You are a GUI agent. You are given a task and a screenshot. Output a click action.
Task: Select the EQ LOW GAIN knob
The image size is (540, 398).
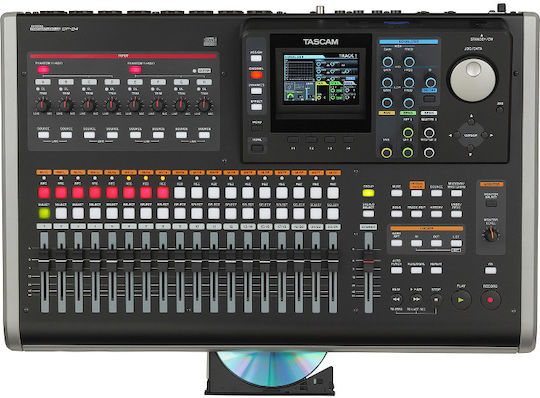tap(387, 103)
